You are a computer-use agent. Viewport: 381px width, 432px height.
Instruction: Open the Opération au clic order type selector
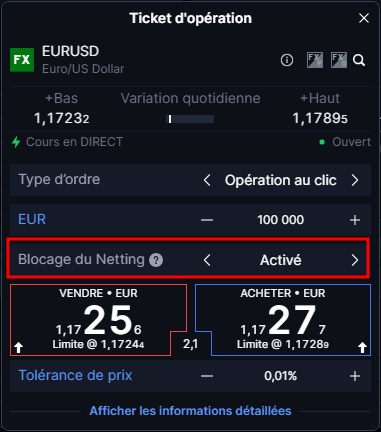tap(281, 180)
